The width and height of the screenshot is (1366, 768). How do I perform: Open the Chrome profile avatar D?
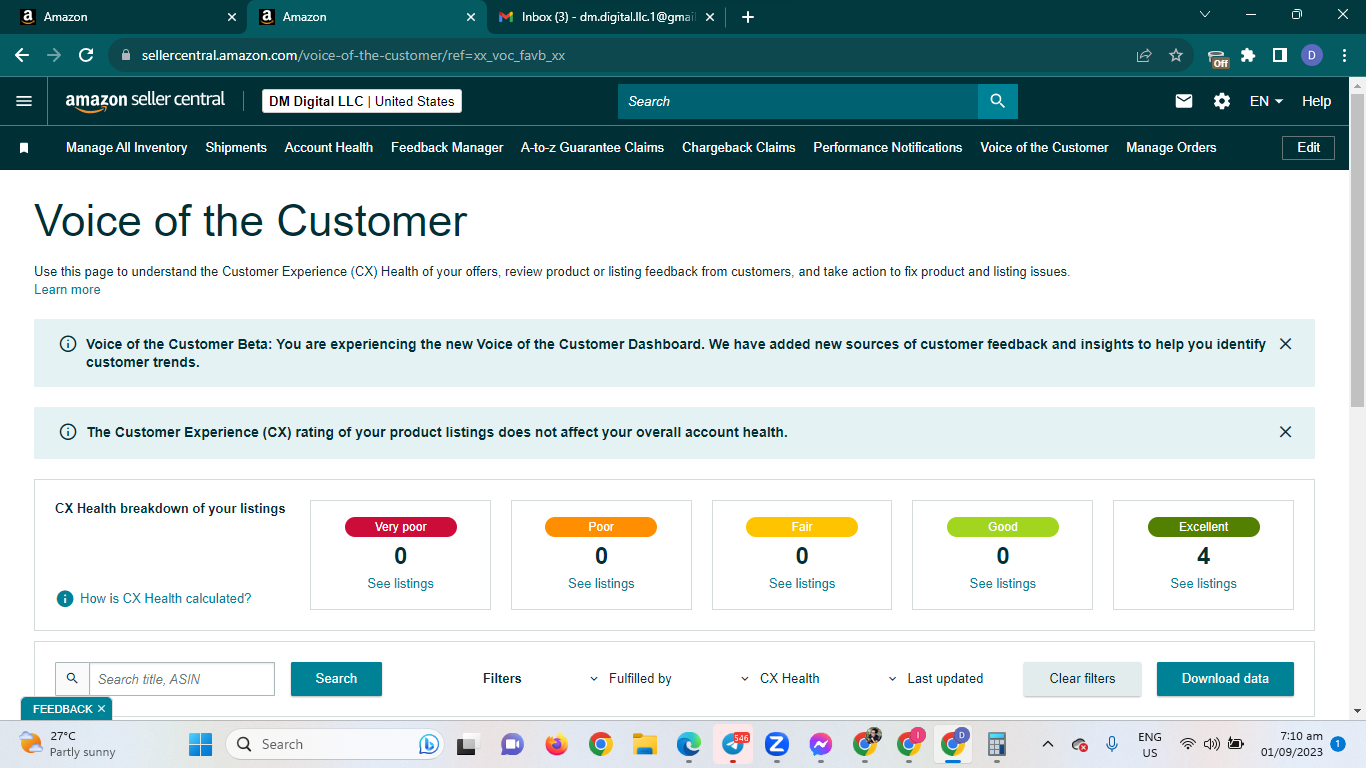click(x=1312, y=56)
